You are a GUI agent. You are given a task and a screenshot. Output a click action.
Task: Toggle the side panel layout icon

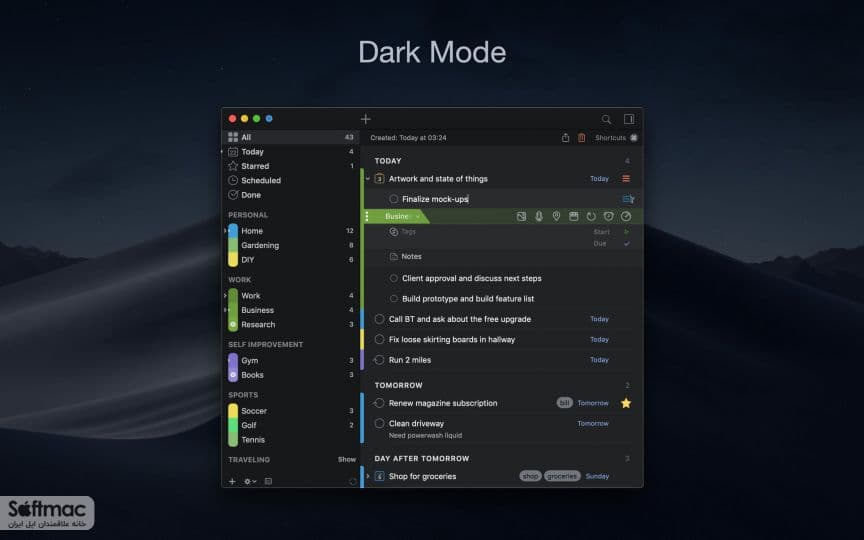pos(629,119)
